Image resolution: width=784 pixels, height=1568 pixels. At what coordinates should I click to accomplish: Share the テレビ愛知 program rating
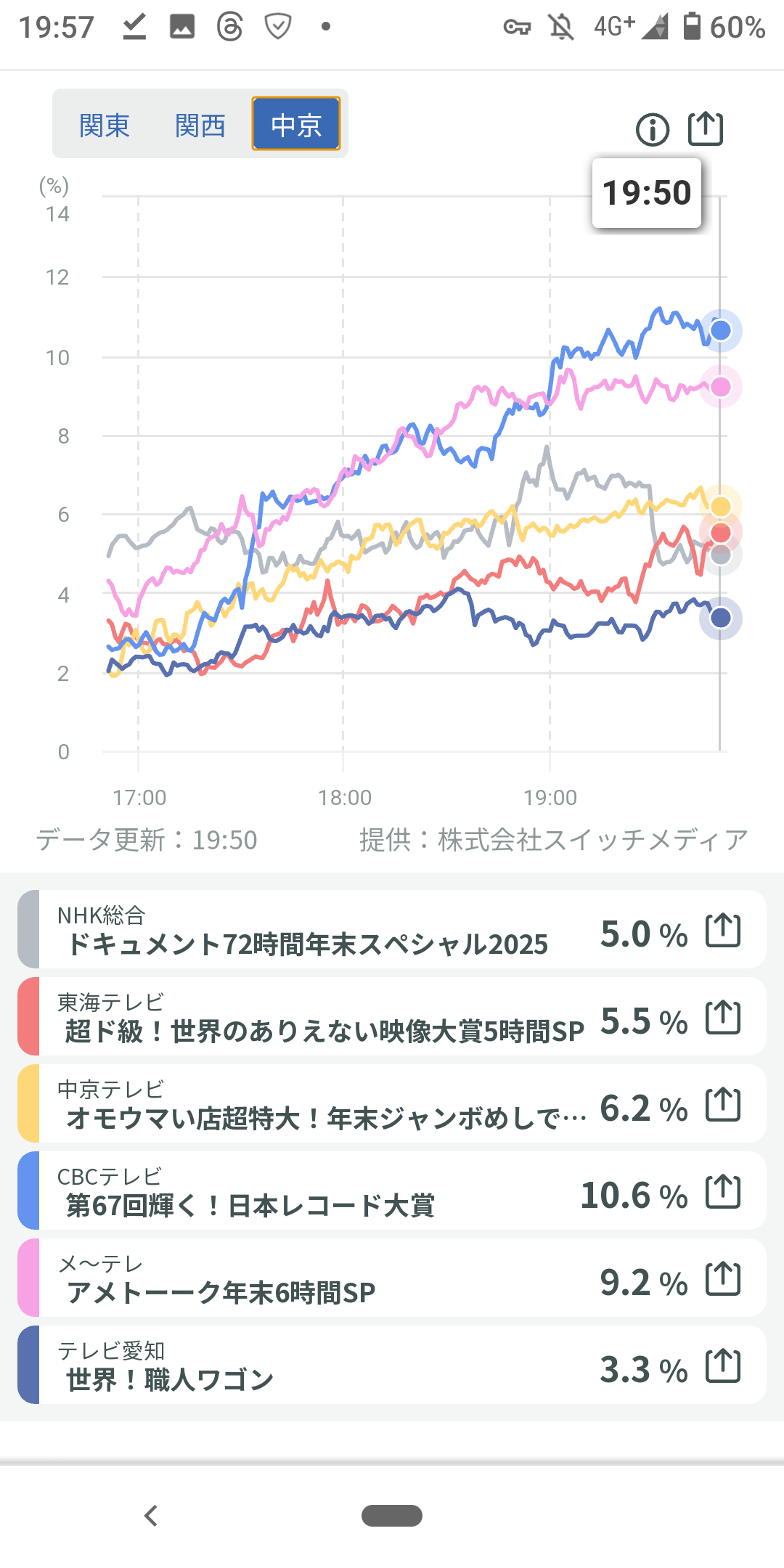click(x=723, y=1366)
